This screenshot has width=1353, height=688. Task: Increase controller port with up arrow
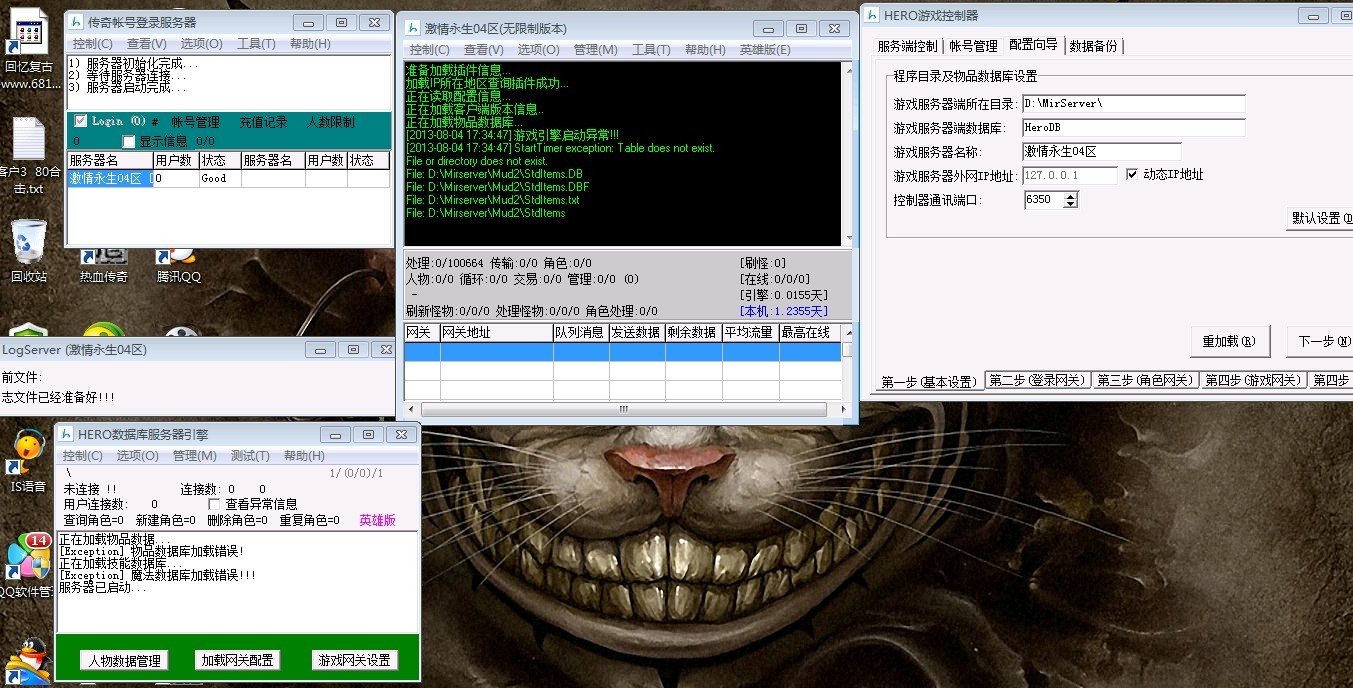tap(1071, 196)
